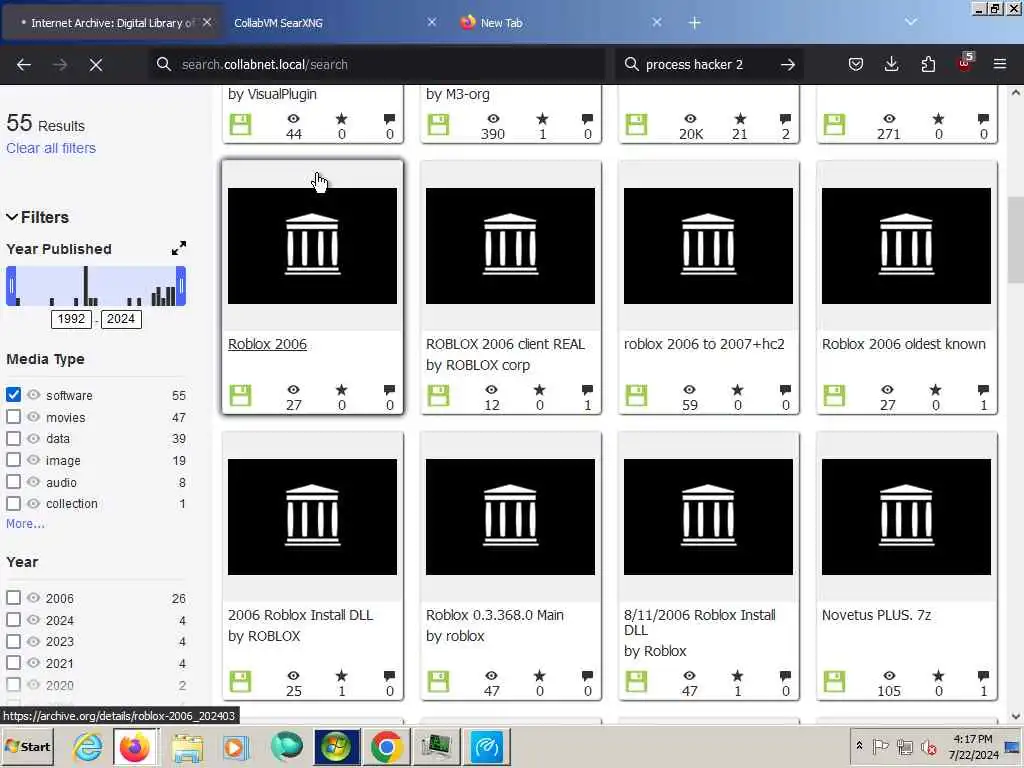This screenshot has height=768, width=1024.
Task: Open the Pocket save icon
Action: [856, 64]
